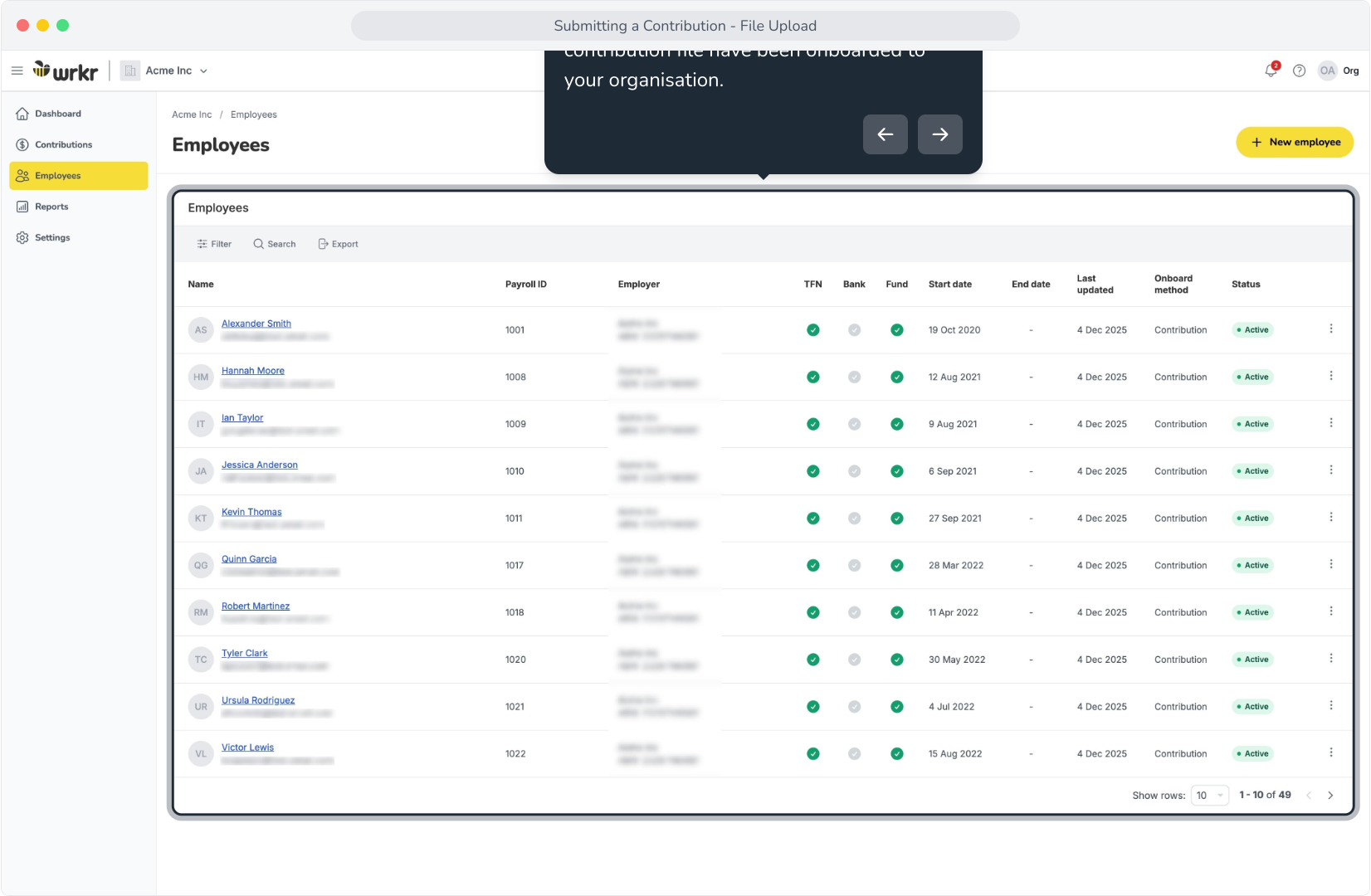Open Search in the employees toolbar
This screenshot has width=1371, height=896.
(275, 244)
